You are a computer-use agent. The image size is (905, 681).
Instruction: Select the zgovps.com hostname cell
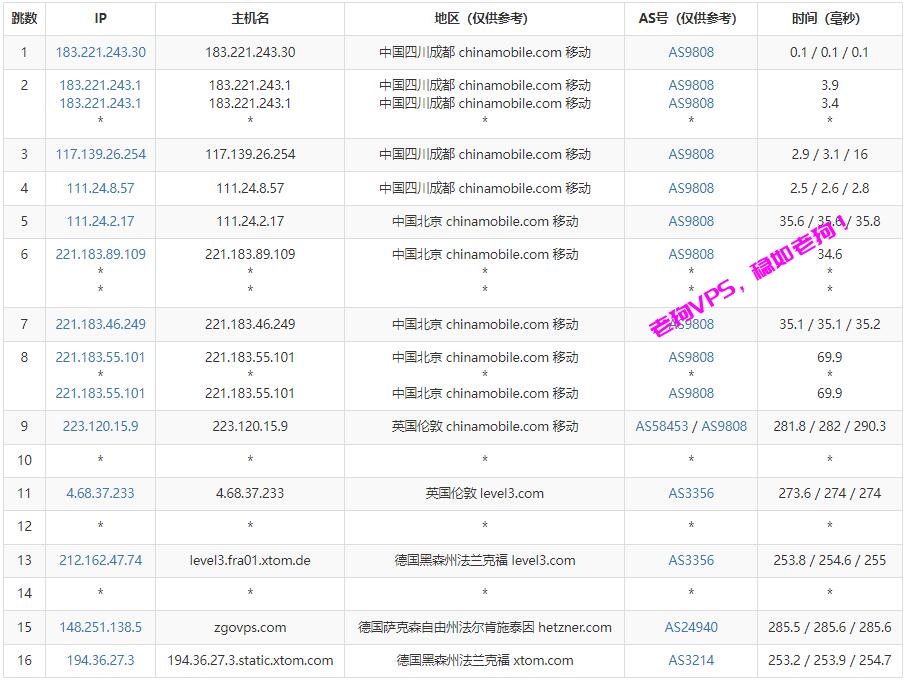pos(250,627)
